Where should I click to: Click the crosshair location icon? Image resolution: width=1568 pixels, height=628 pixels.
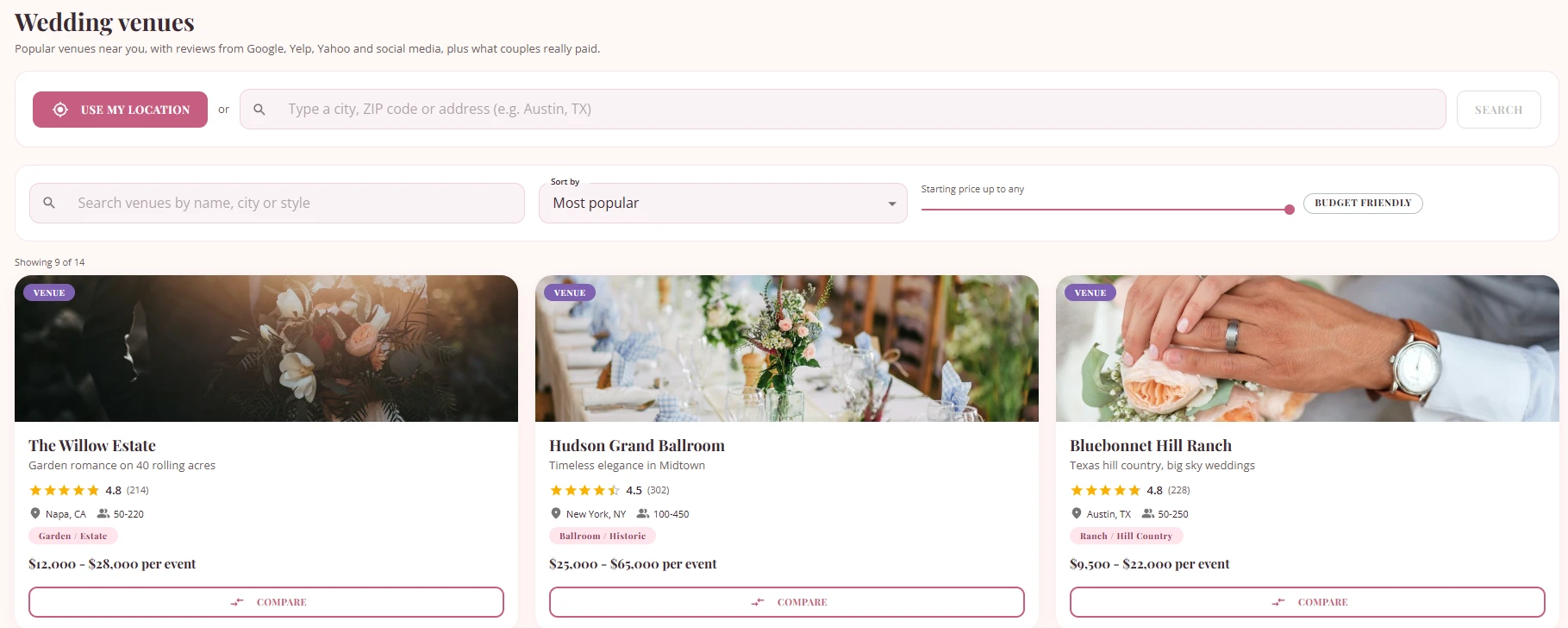tap(60, 110)
